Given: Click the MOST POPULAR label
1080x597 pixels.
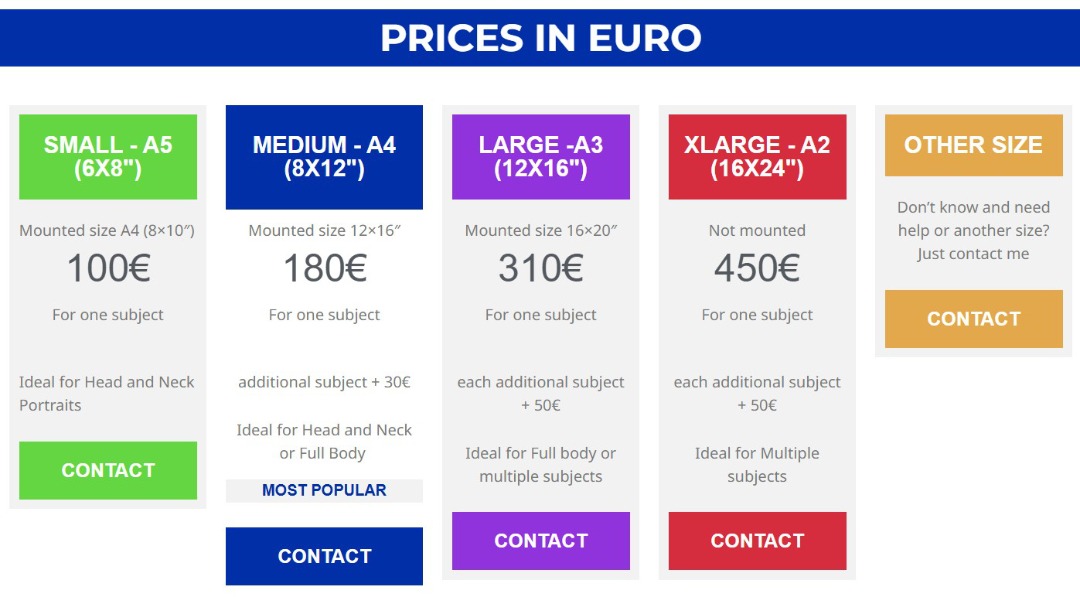Looking at the screenshot, I should point(324,490).
